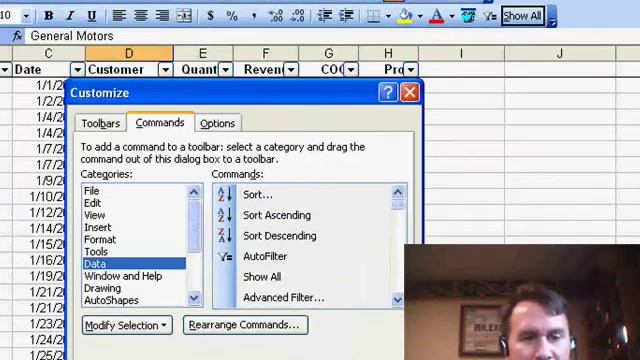The height and width of the screenshot is (360, 640).
Task: Center cell text
Action: coord(141,16)
